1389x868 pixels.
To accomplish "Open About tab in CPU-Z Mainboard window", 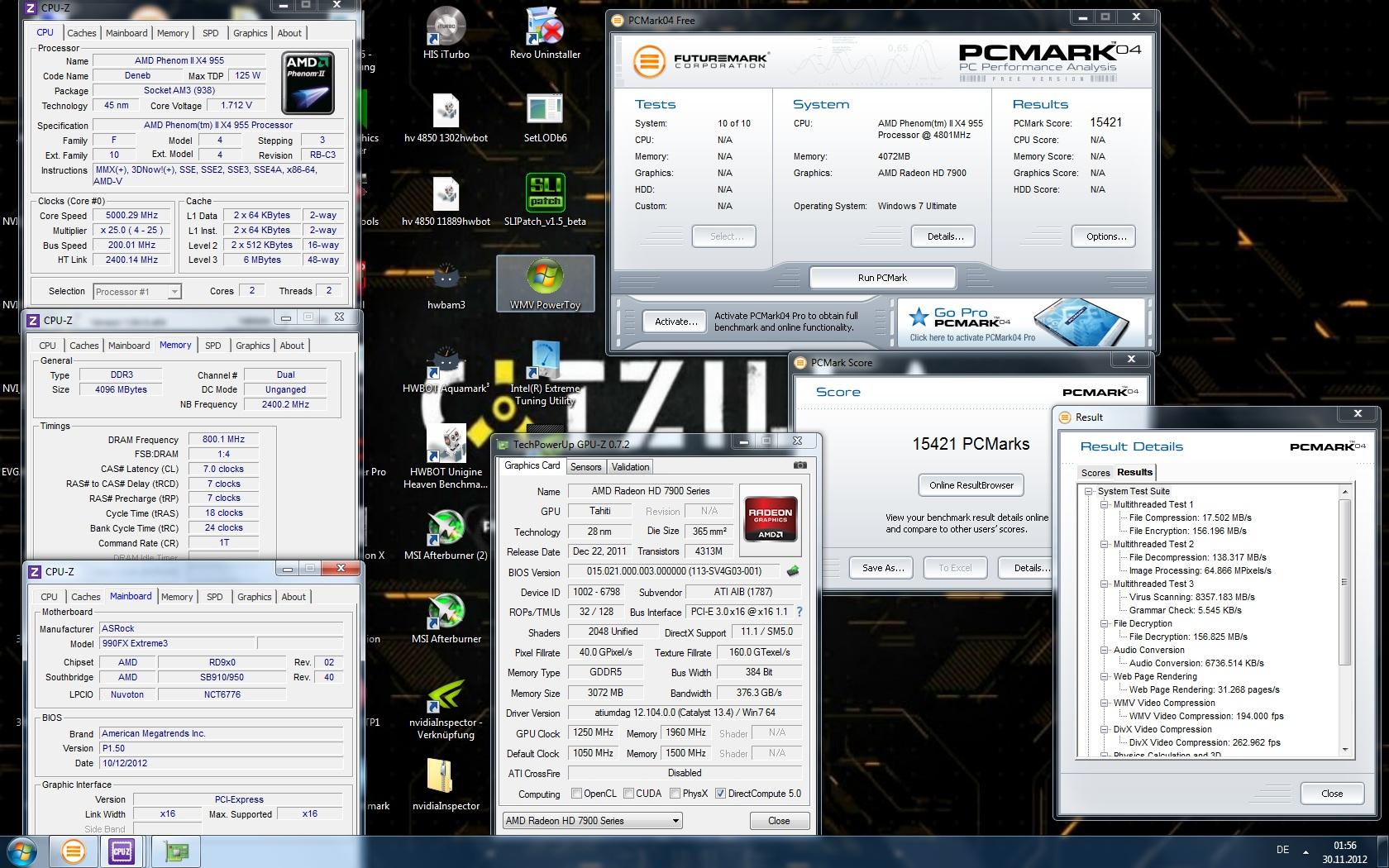I will (x=294, y=597).
